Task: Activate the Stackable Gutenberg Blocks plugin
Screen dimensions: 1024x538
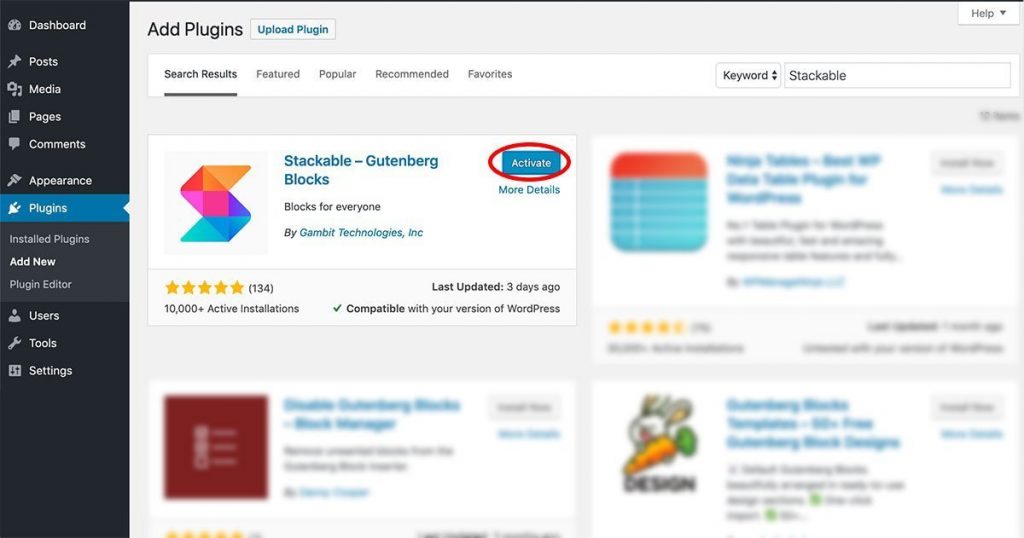Action: point(530,163)
